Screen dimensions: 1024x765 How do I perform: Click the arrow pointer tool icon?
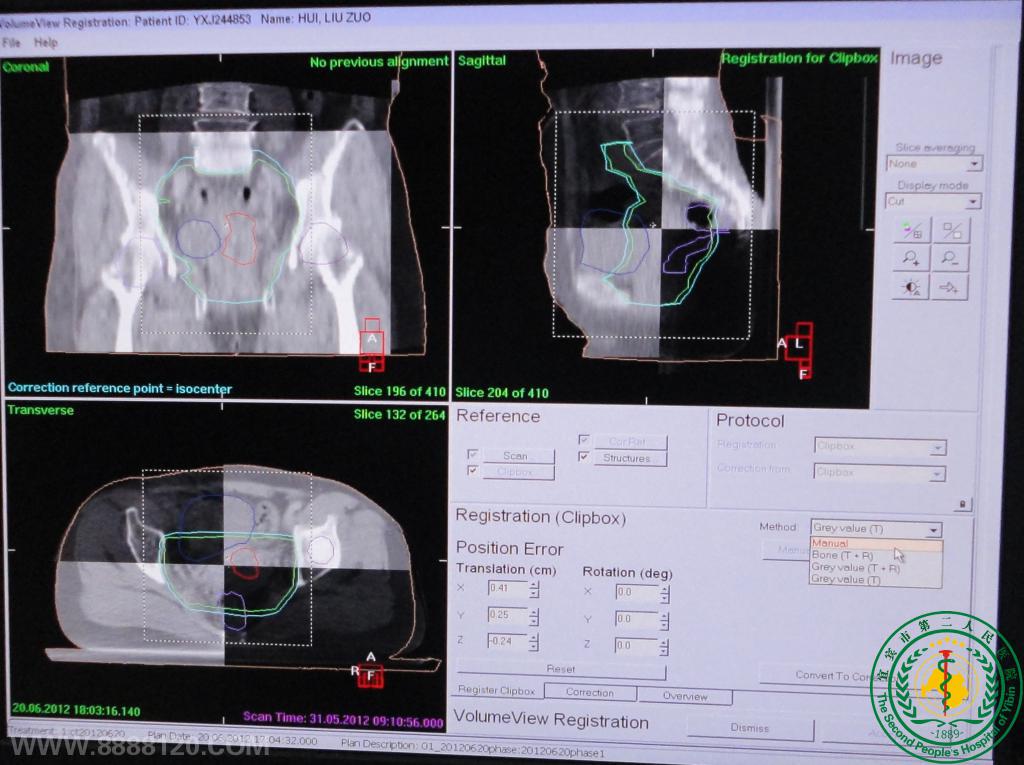point(950,288)
